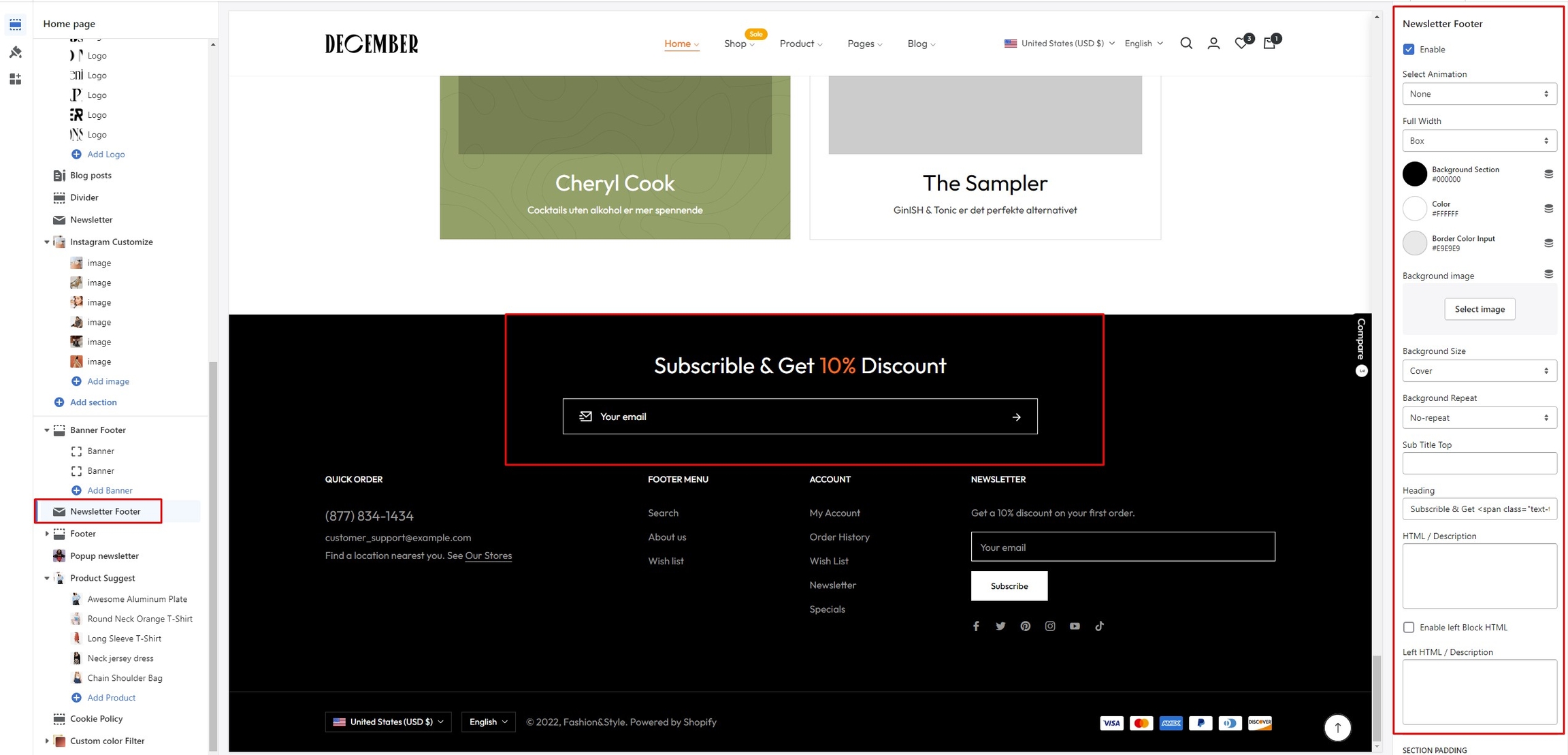
Task: Click the search magnifier icon in store header
Action: click(x=1186, y=44)
